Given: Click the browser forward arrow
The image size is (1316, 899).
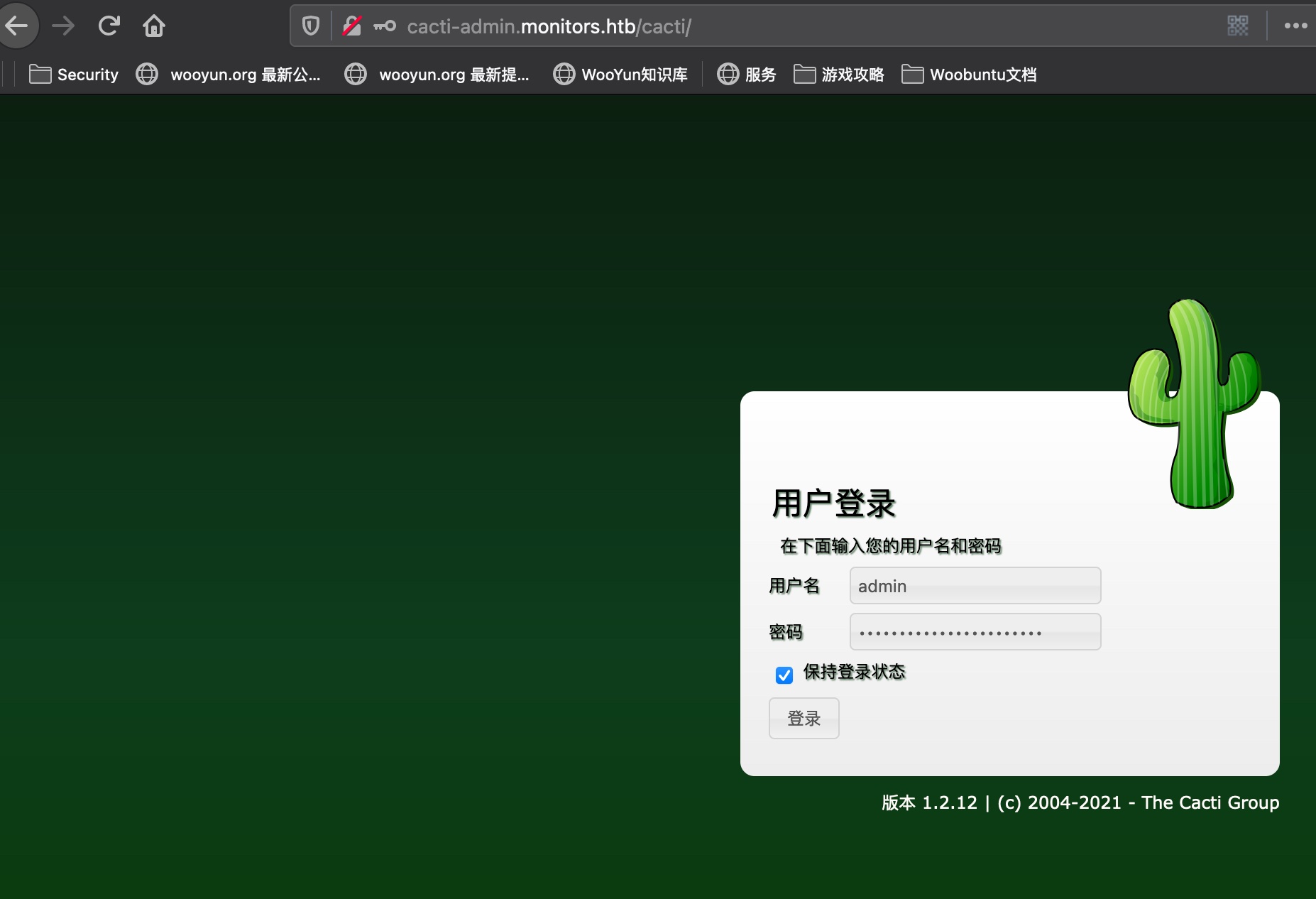Looking at the screenshot, I should click(x=63, y=26).
